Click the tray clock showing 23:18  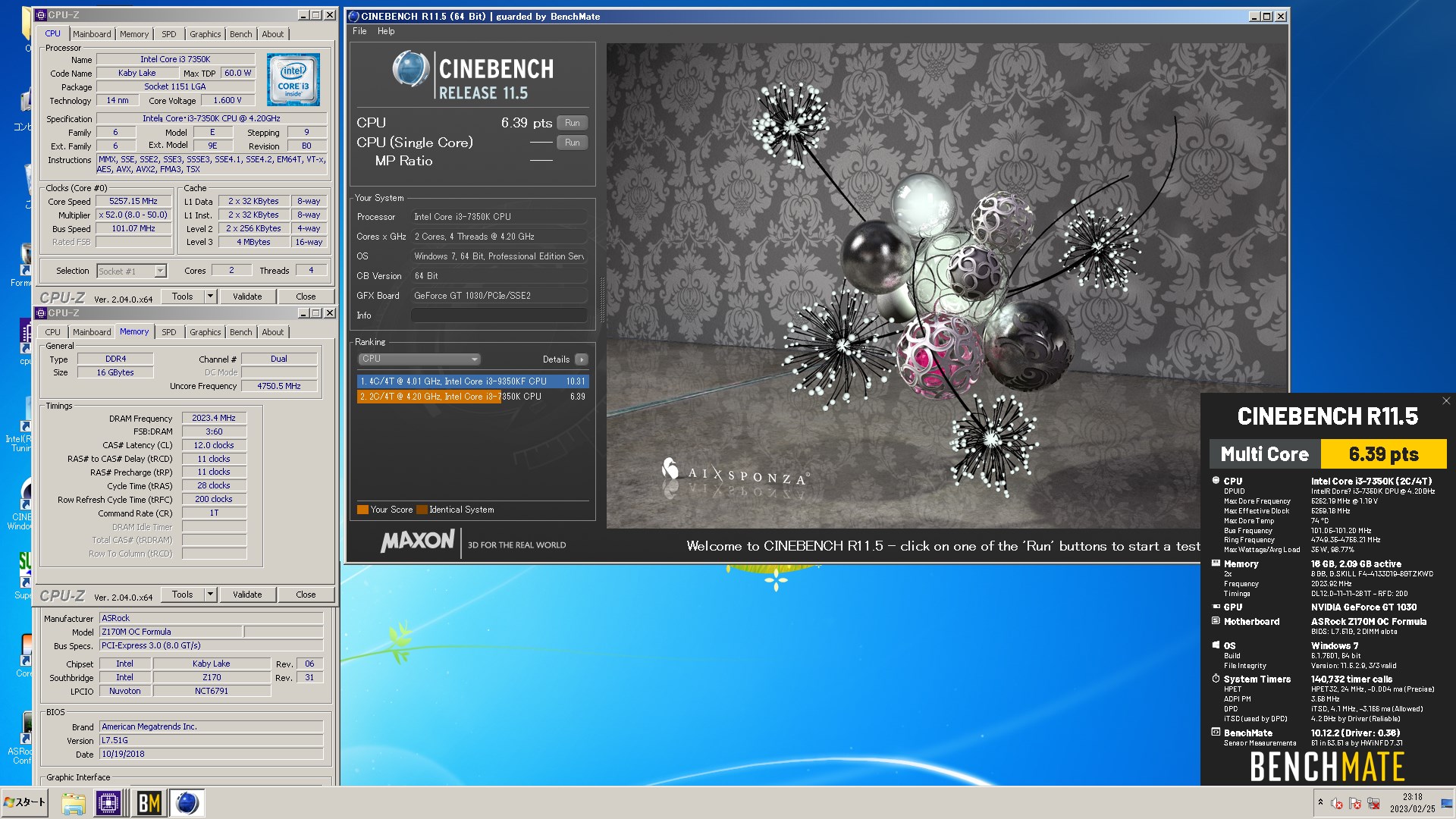pyautogui.click(x=1412, y=802)
